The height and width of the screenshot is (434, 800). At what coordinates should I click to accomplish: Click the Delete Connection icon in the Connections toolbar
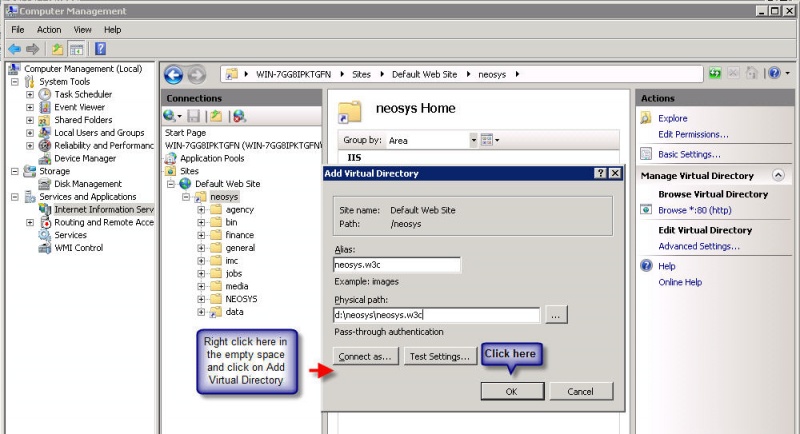(239, 116)
